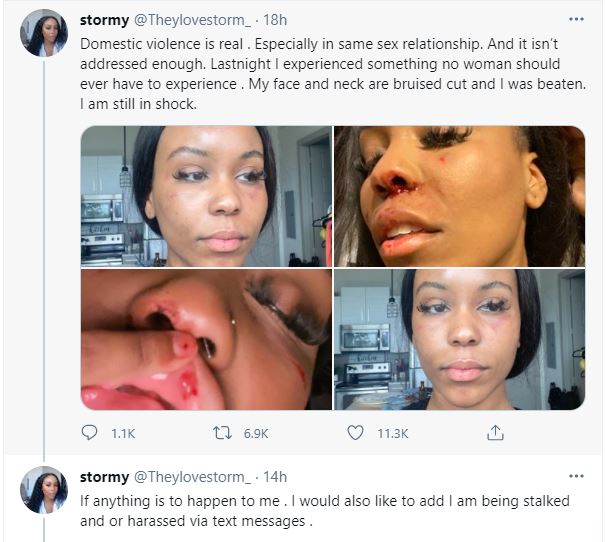Open the three-dot menu on 18h tweet

[x=576, y=19]
